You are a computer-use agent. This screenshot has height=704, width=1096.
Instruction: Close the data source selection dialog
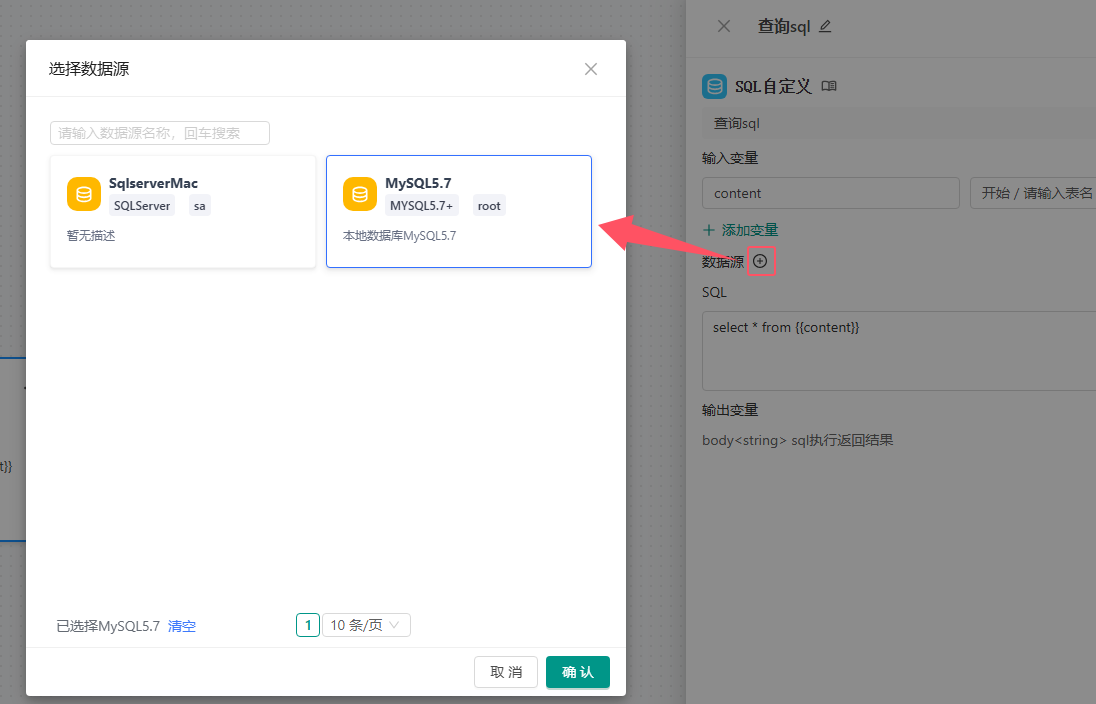tap(591, 69)
